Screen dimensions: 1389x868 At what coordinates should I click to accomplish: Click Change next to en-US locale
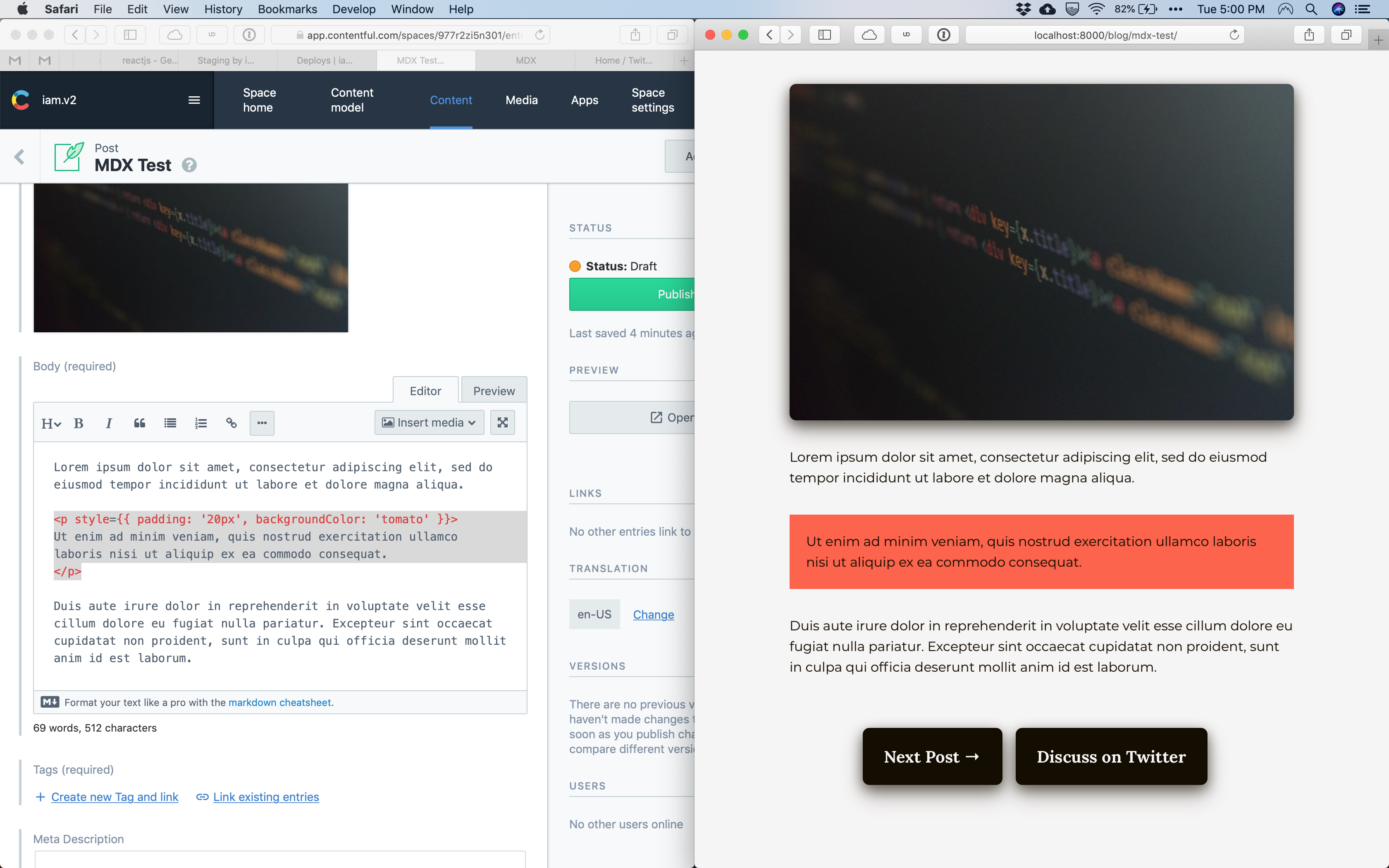653,614
